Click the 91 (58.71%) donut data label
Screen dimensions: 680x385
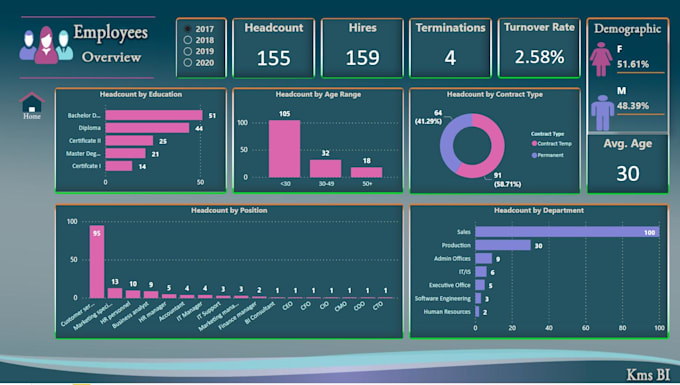pyautogui.click(x=507, y=179)
